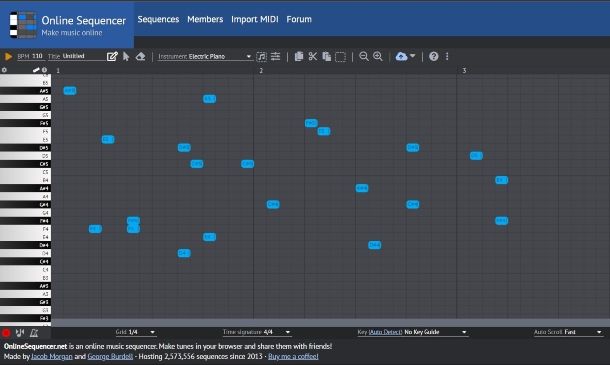610x365 pixels.
Task: Open the Time signature 4/4 dropdown
Action: (257, 332)
